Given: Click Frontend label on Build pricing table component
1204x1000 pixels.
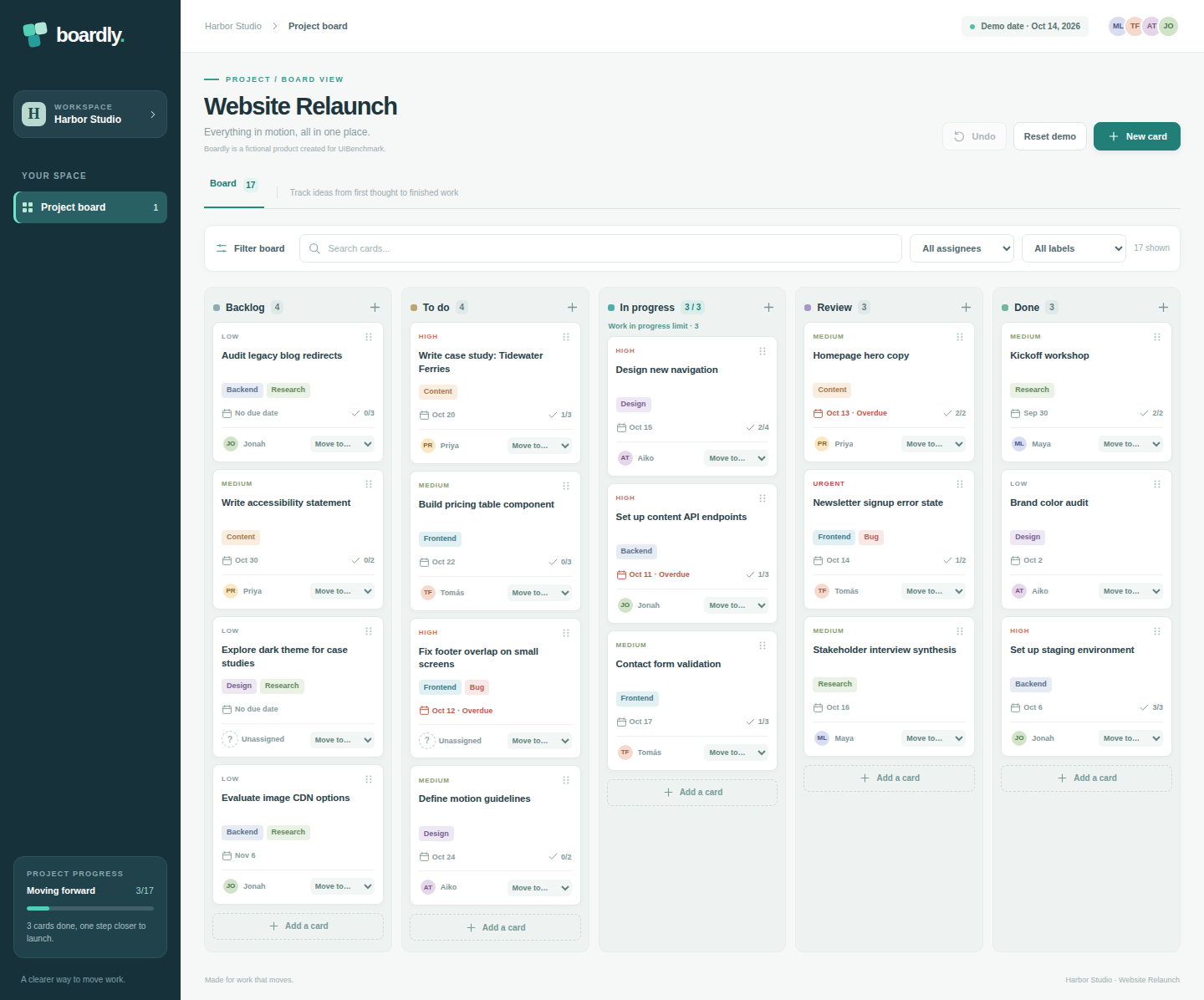Looking at the screenshot, I should (x=440, y=538).
